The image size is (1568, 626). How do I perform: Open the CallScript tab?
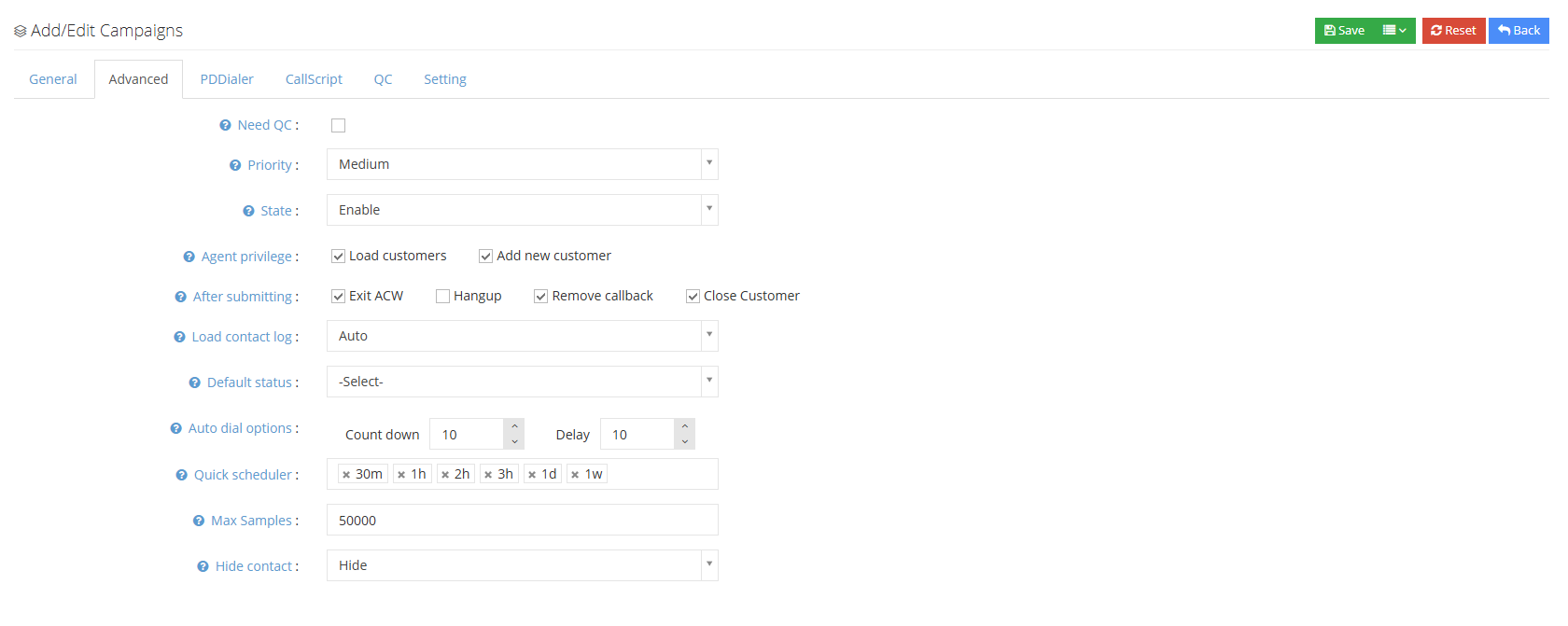coord(314,79)
